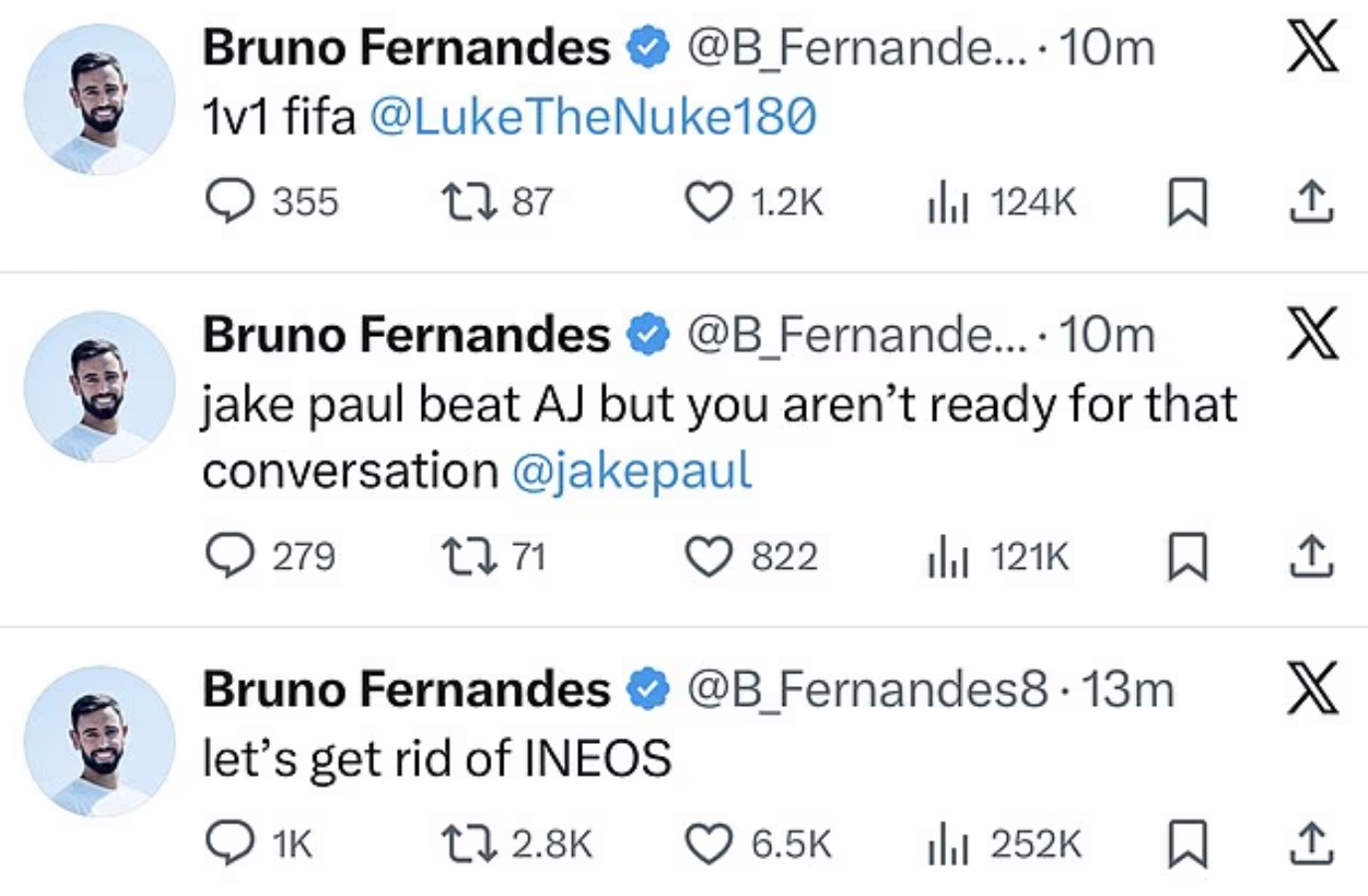Screen dimensions: 1368x896
Task: Reply to the "1v1 fifa" tweet
Action: coord(231,201)
